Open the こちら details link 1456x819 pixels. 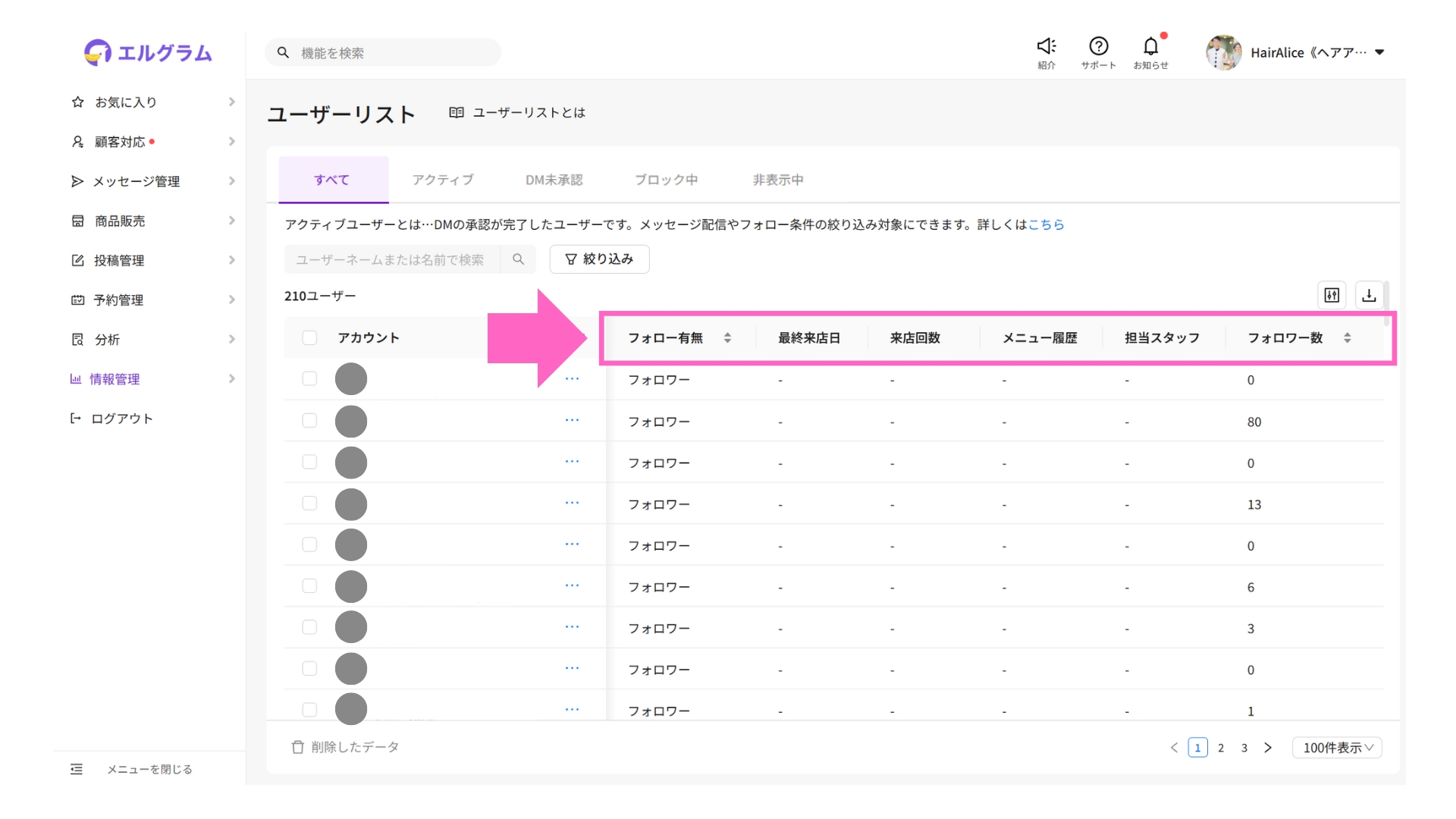pos(1046,224)
